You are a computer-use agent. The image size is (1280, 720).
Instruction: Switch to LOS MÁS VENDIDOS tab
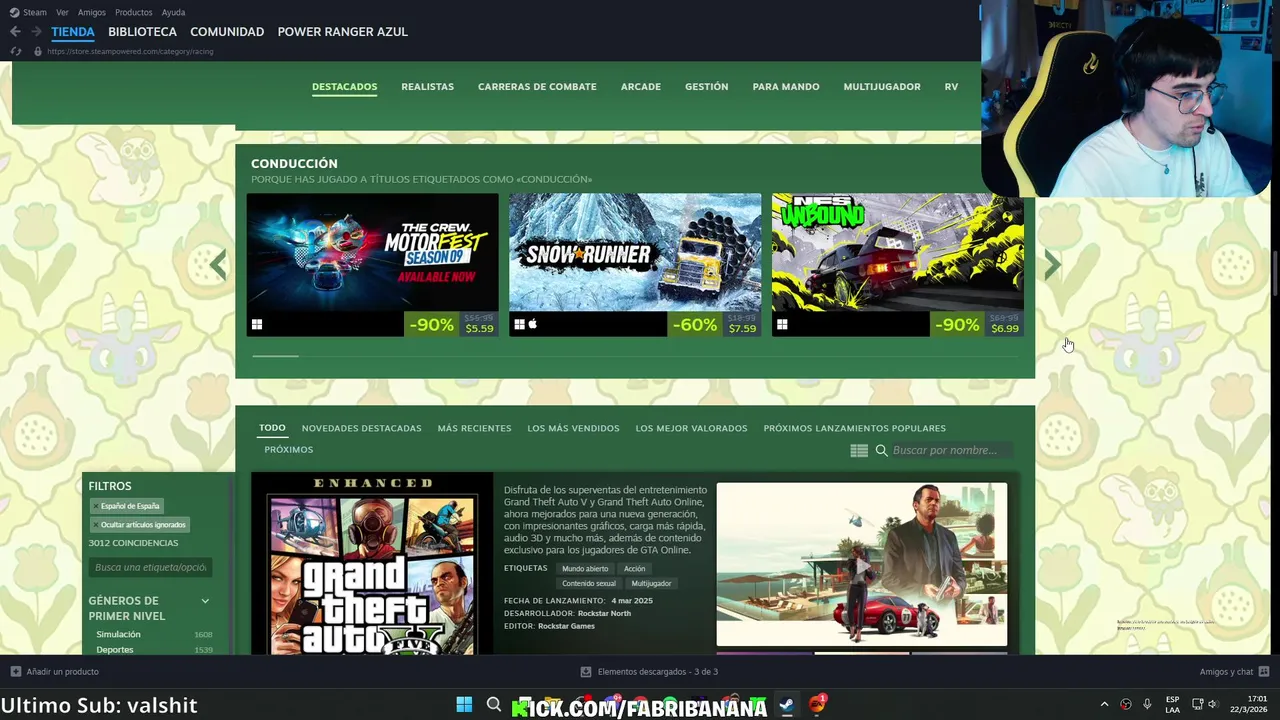(573, 428)
